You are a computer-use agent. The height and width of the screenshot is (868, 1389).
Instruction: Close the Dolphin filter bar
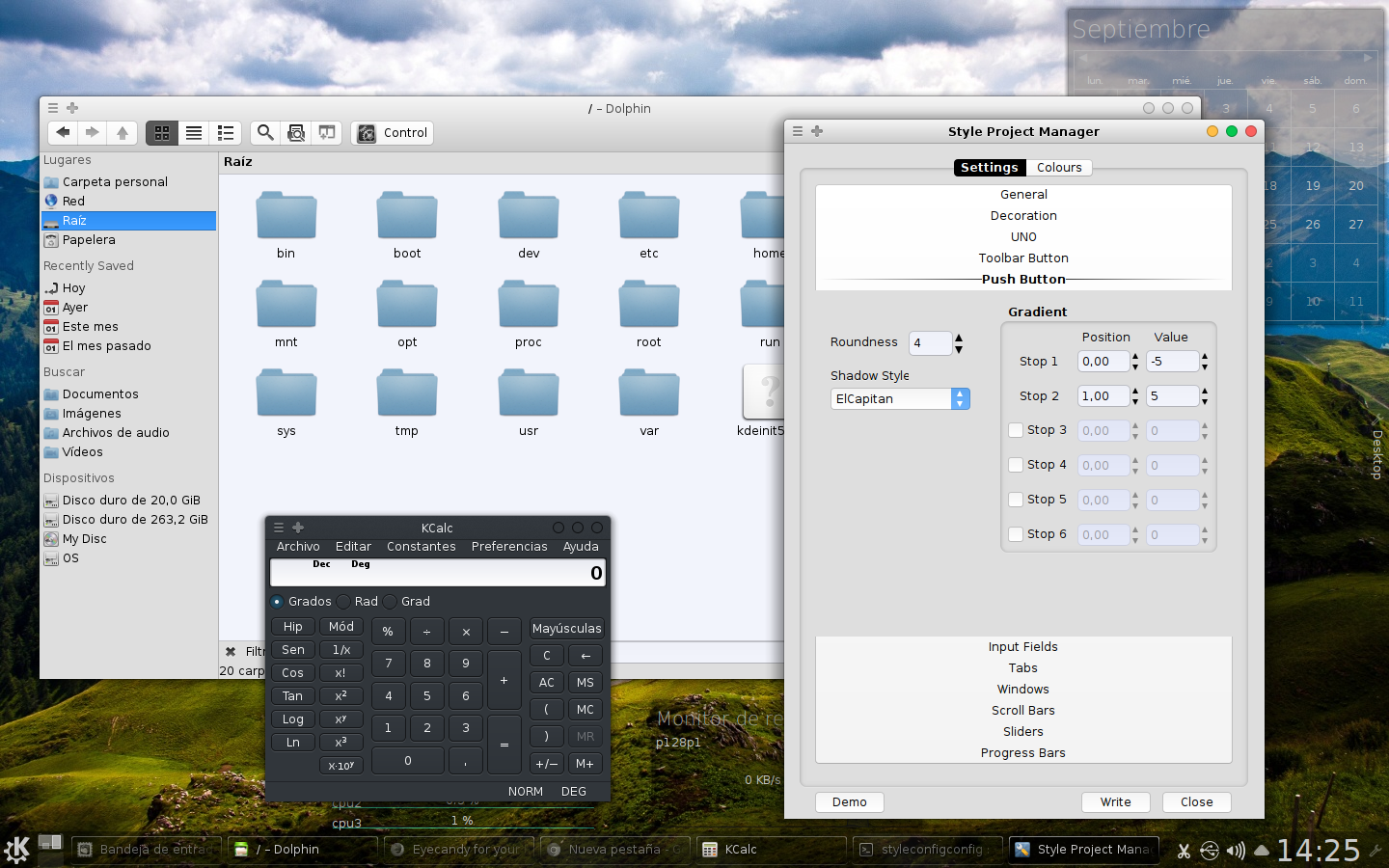tap(231, 651)
